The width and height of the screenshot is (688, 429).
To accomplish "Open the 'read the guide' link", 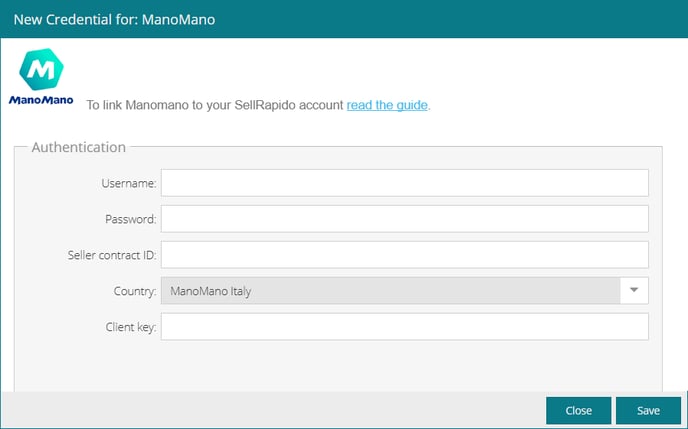I will point(387,104).
